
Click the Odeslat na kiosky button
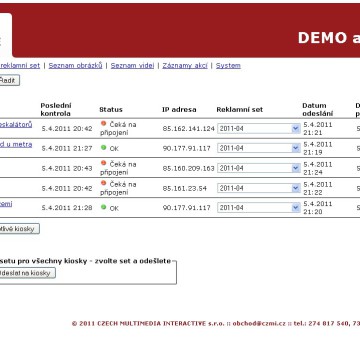[x=27, y=273]
